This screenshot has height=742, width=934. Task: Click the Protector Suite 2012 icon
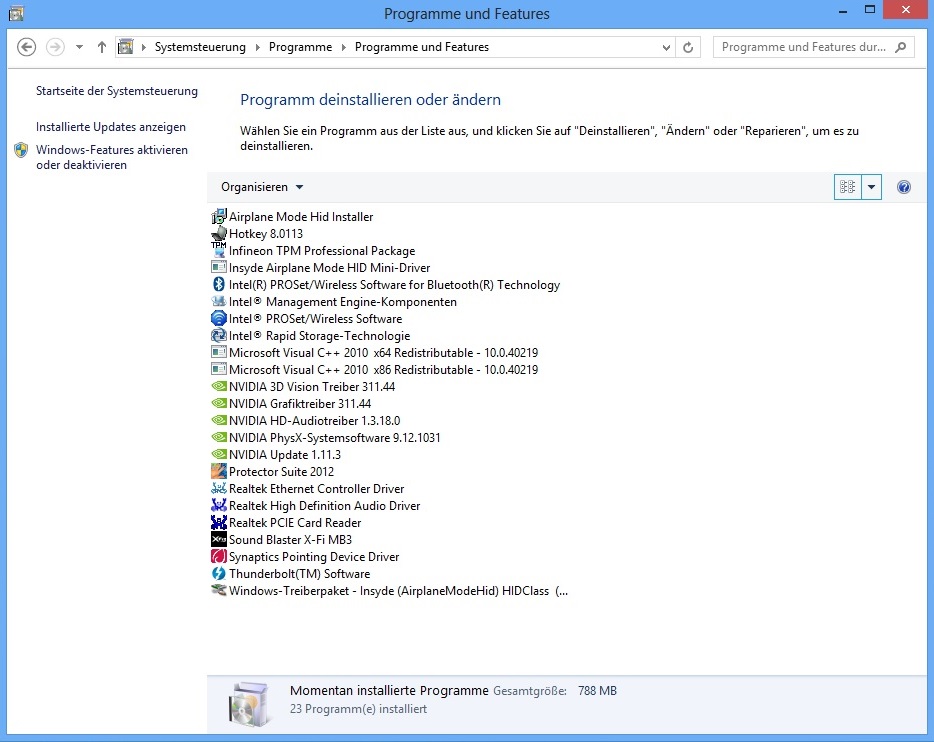219,471
